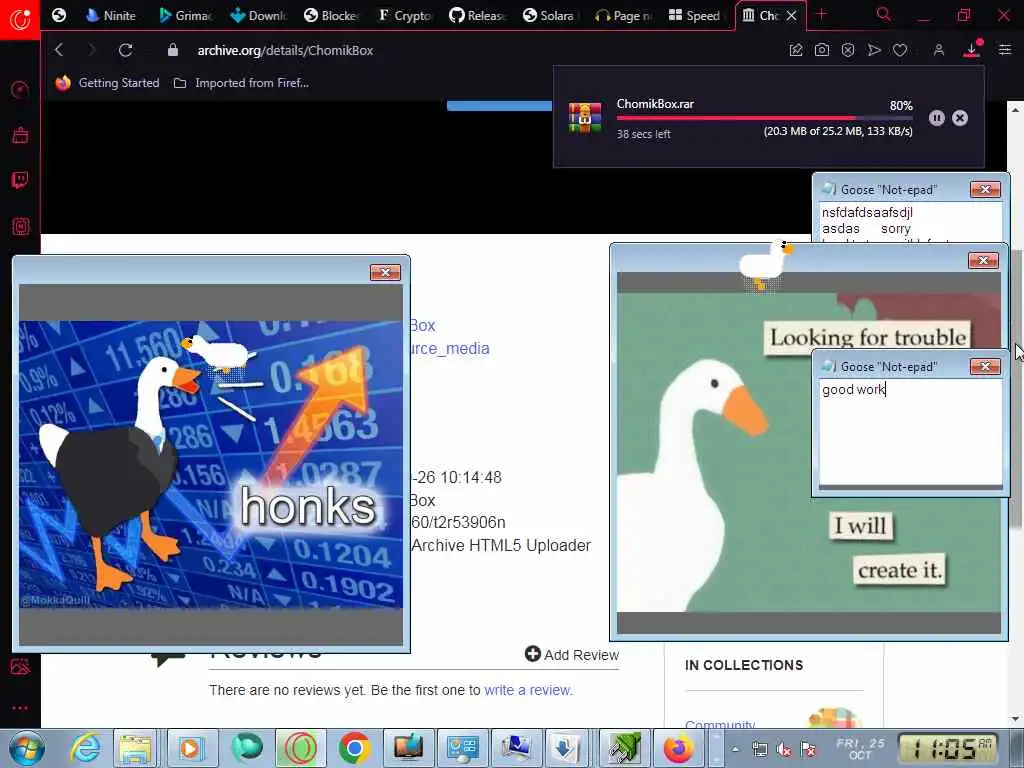Switch to the Crypto tab

pyautogui.click(x=405, y=15)
